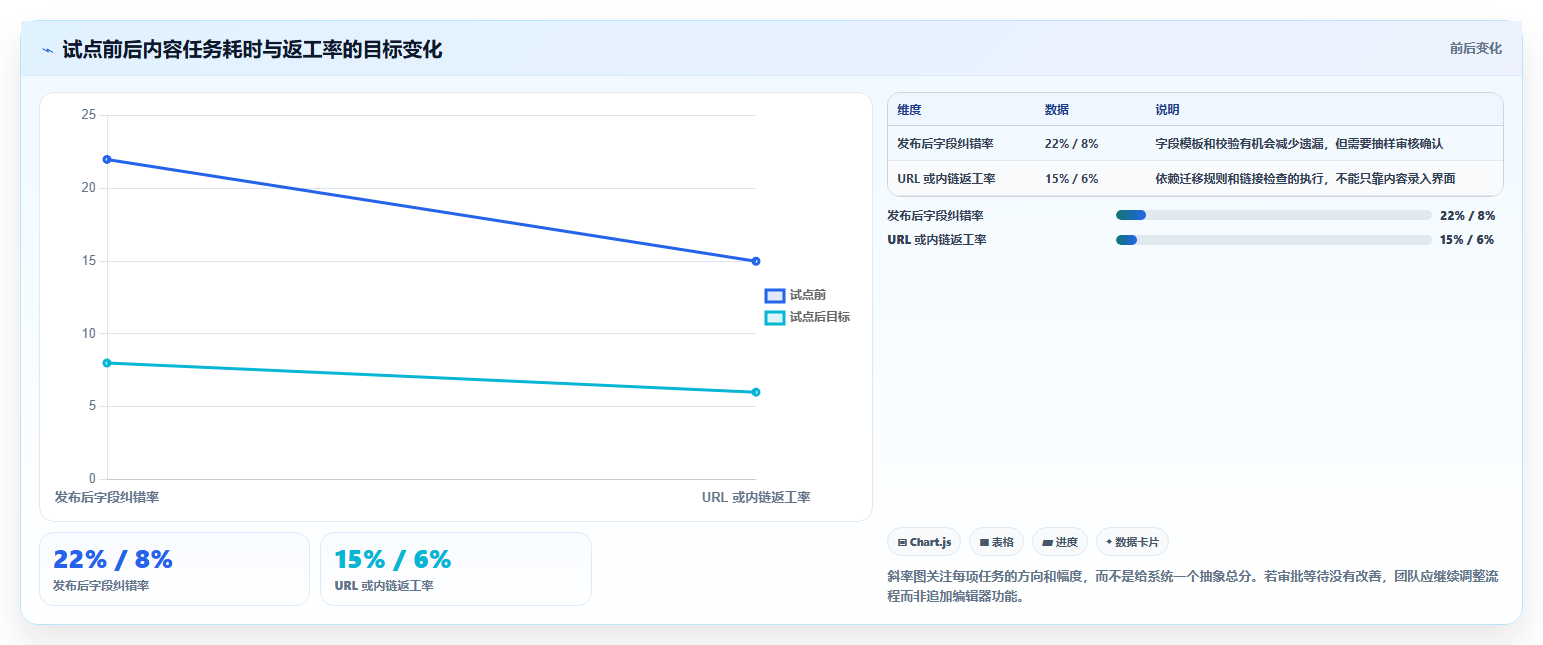This screenshot has height=645, width=1543.
Task: Click the 22% / 8% data card
Action: [x=174, y=569]
